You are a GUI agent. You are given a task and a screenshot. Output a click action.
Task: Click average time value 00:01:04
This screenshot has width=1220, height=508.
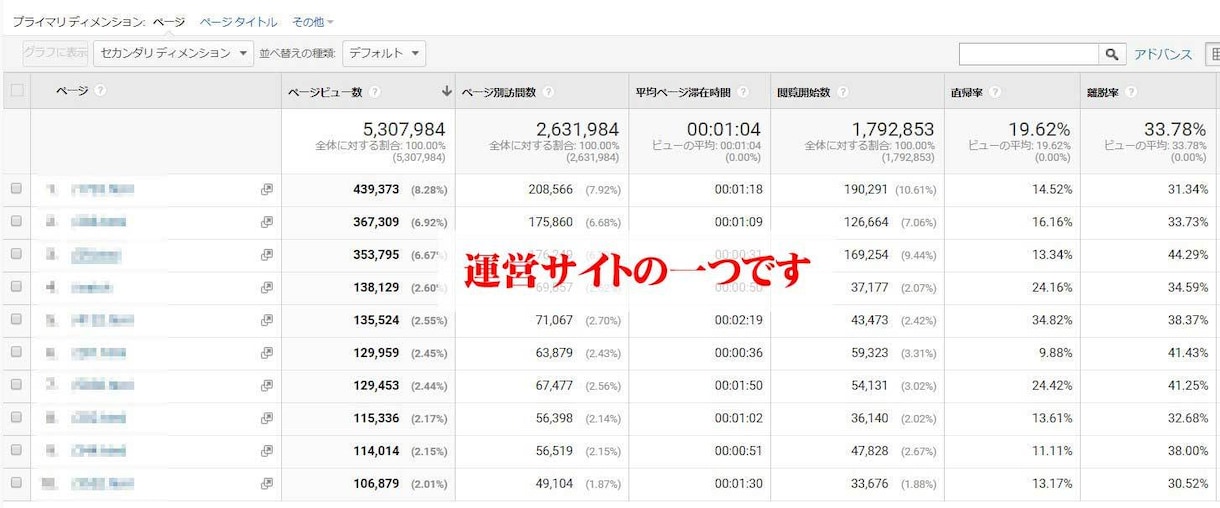tap(724, 130)
